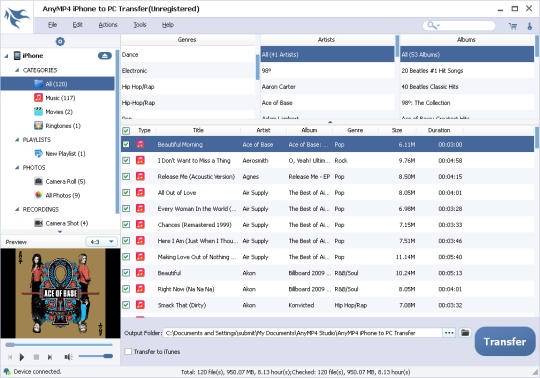This screenshot has height=378, width=540.
Task: Skip to next track in preview
Action: pyautogui.click(x=50, y=357)
